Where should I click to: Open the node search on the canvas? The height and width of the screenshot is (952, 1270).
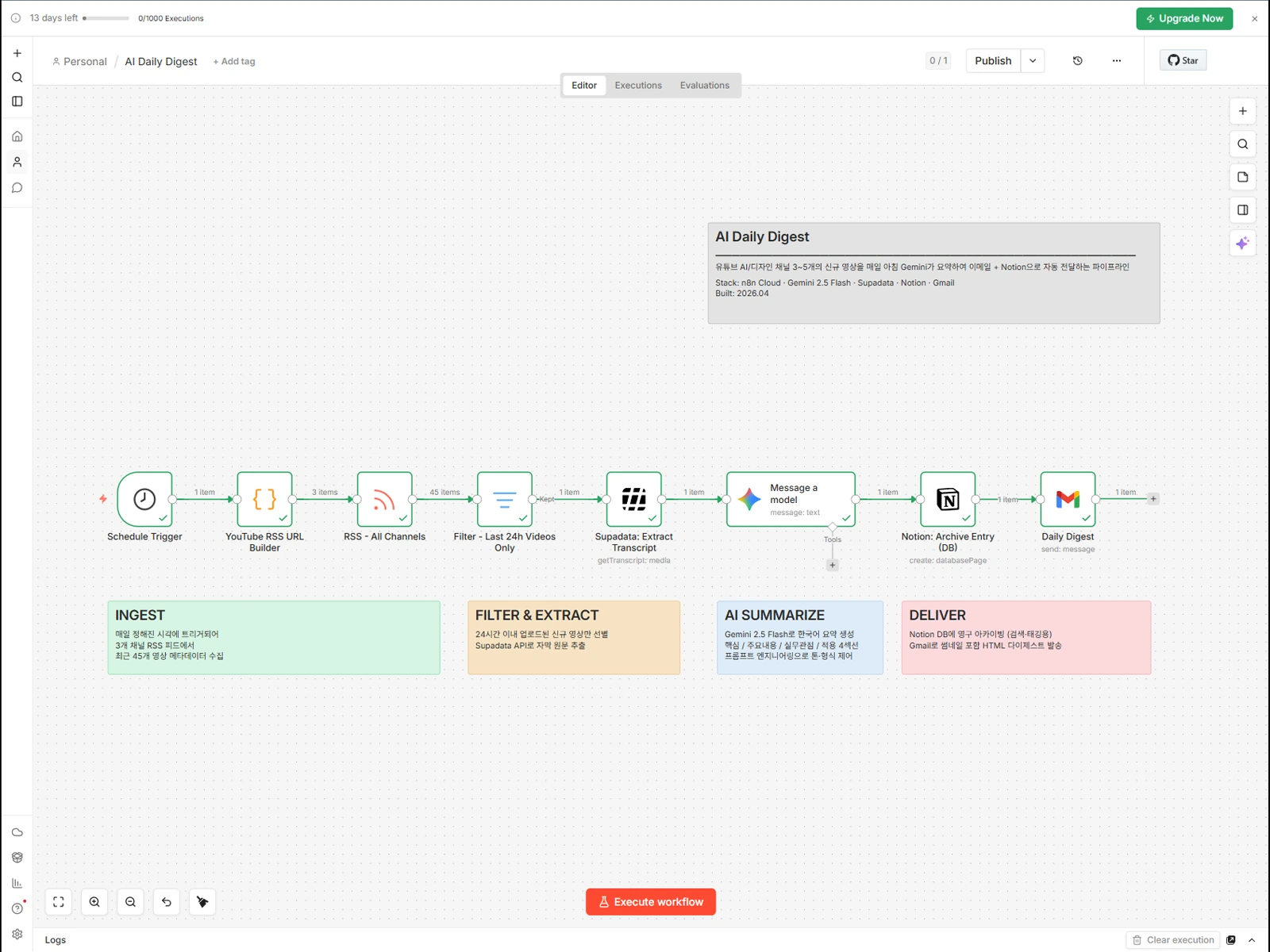1243,144
